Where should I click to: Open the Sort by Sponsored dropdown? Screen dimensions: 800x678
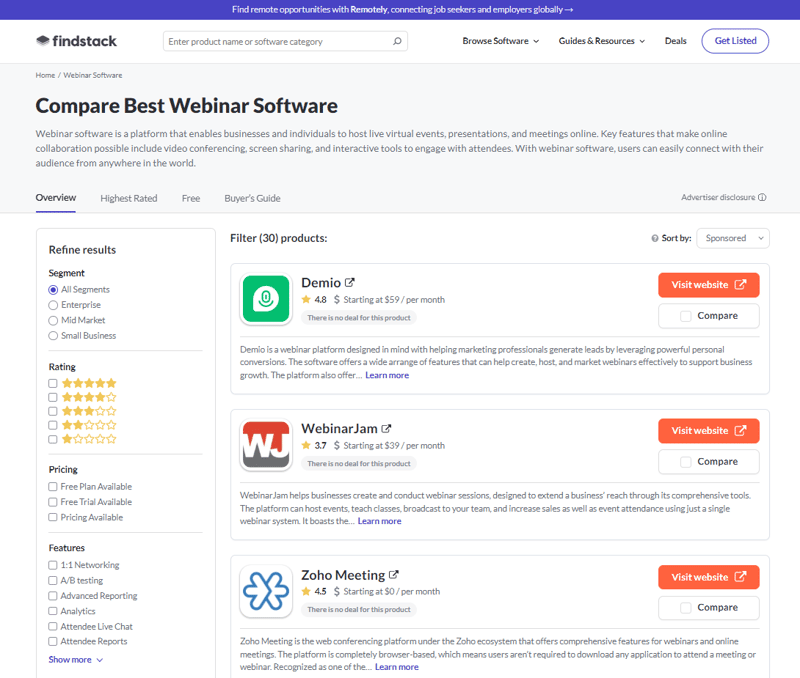[x=733, y=238]
